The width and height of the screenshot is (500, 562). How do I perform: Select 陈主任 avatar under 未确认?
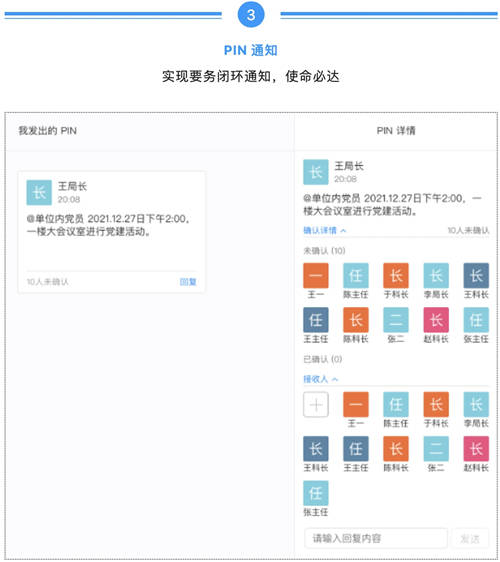(x=356, y=275)
